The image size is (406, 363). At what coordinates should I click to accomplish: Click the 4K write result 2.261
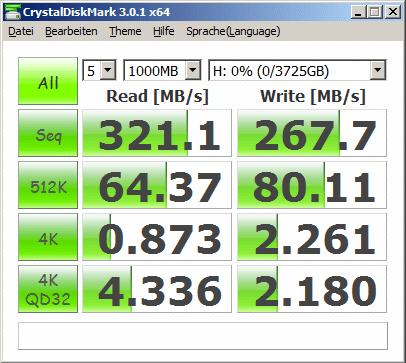click(312, 237)
